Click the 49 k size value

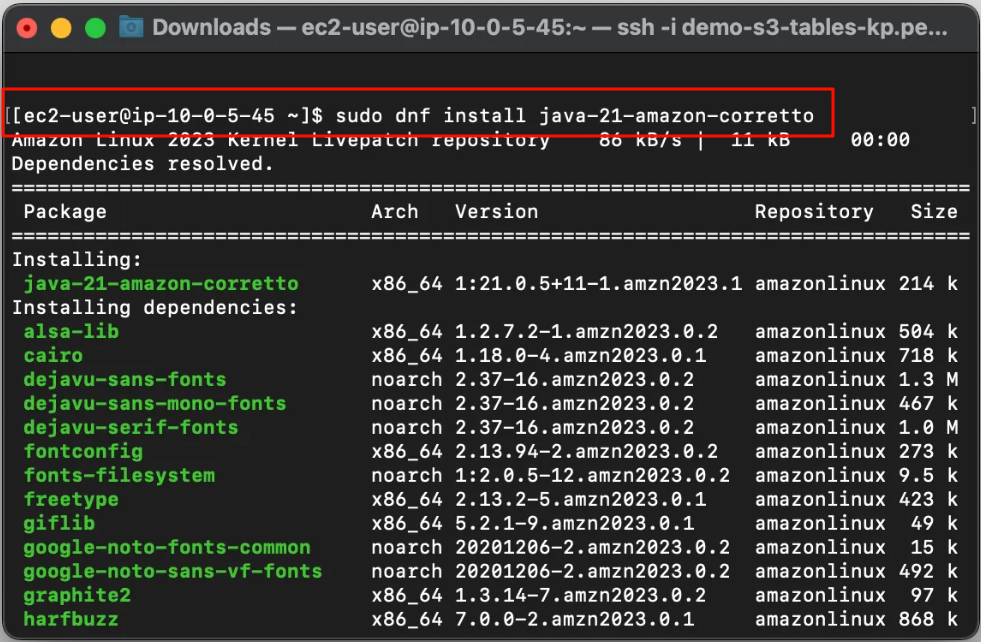coord(934,523)
